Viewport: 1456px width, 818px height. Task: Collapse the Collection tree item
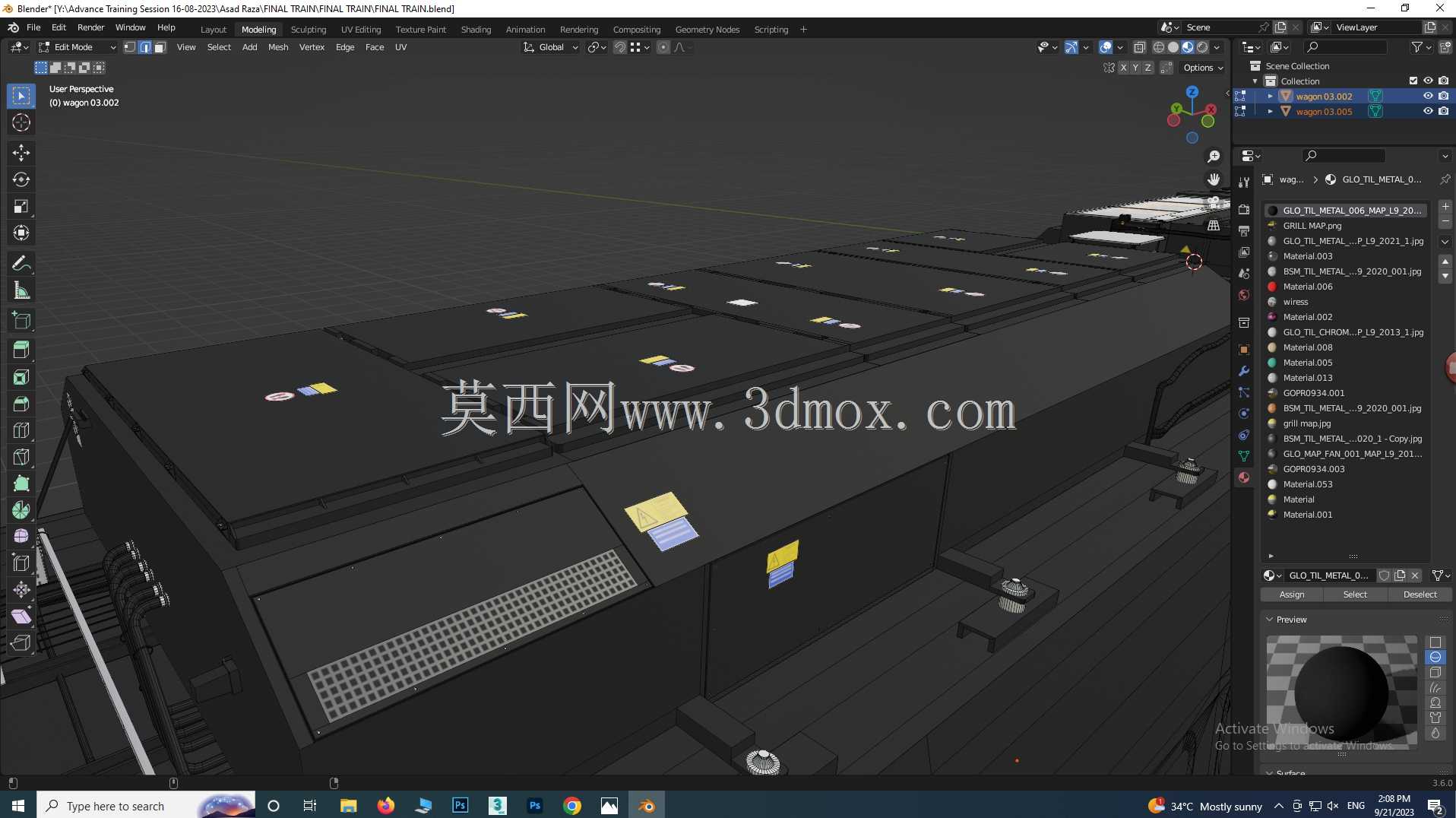[1255, 81]
